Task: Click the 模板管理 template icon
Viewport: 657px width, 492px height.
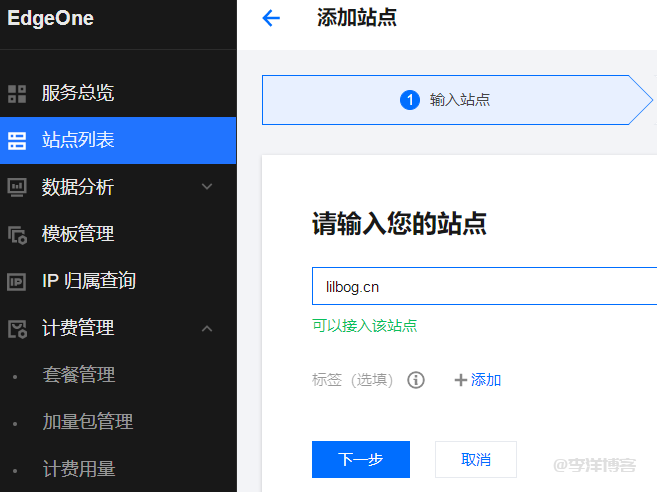Action: tap(17, 234)
